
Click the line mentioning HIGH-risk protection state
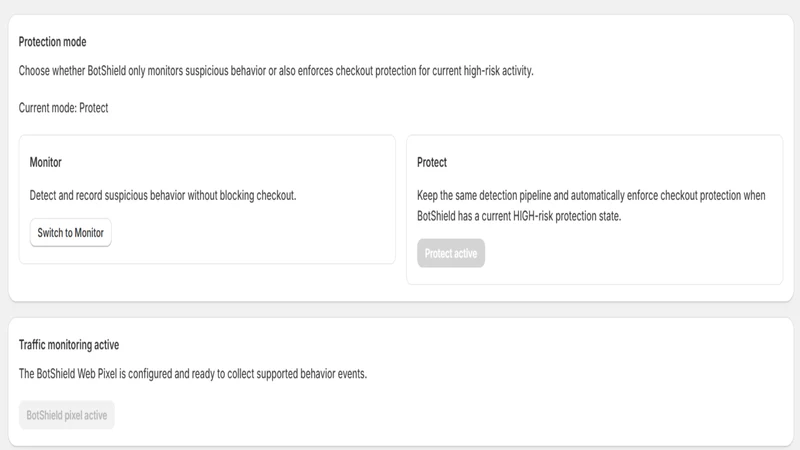[x=519, y=216]
